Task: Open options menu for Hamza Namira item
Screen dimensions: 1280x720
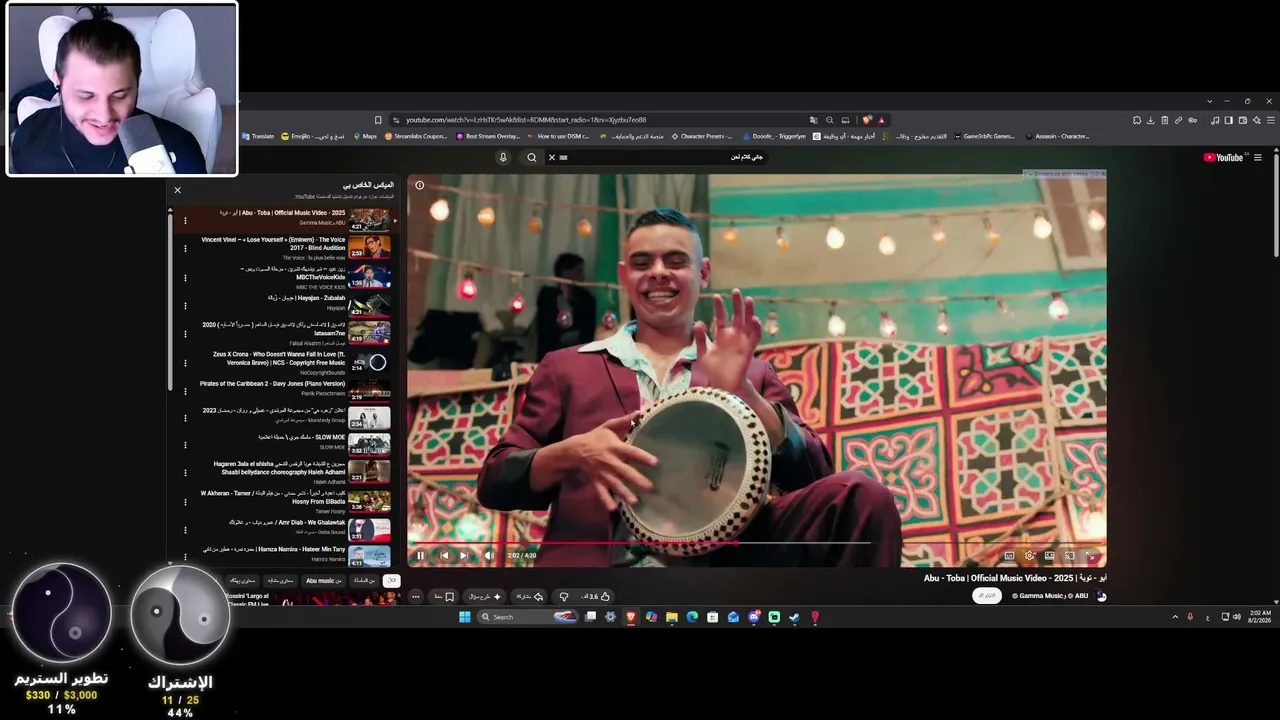Action: [x=185, y=555]
